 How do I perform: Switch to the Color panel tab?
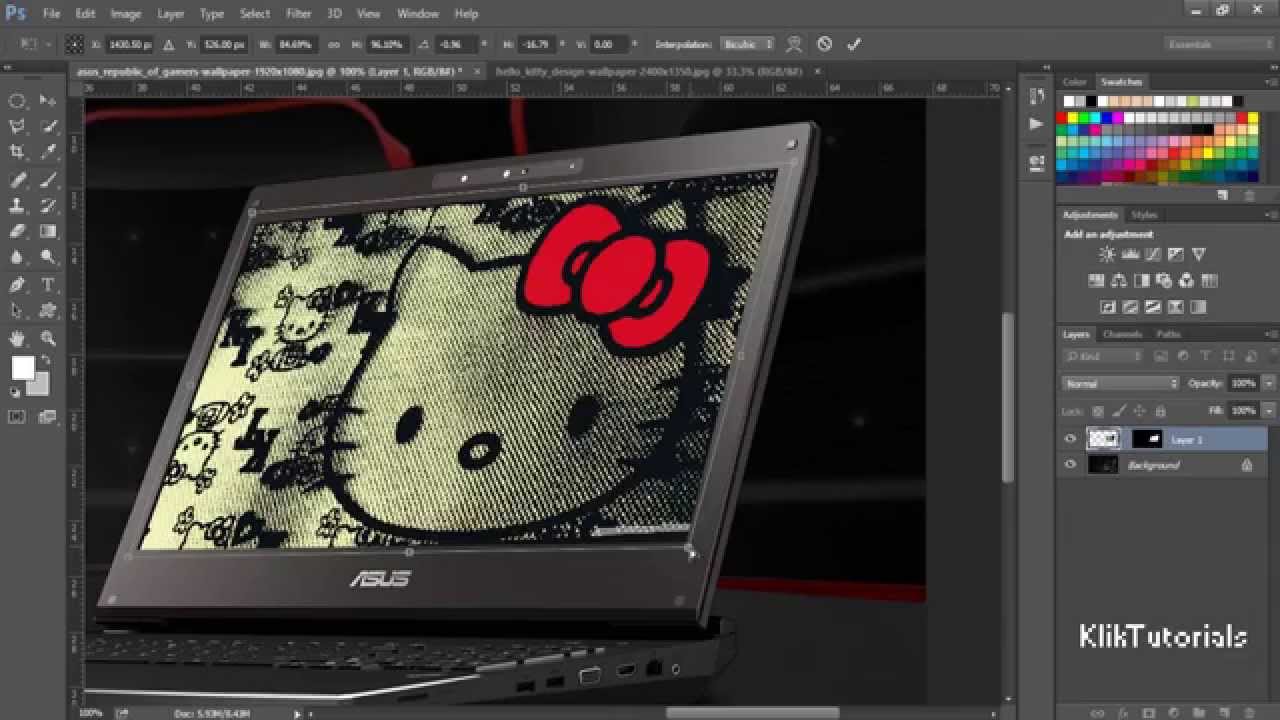click(1075, 82)
